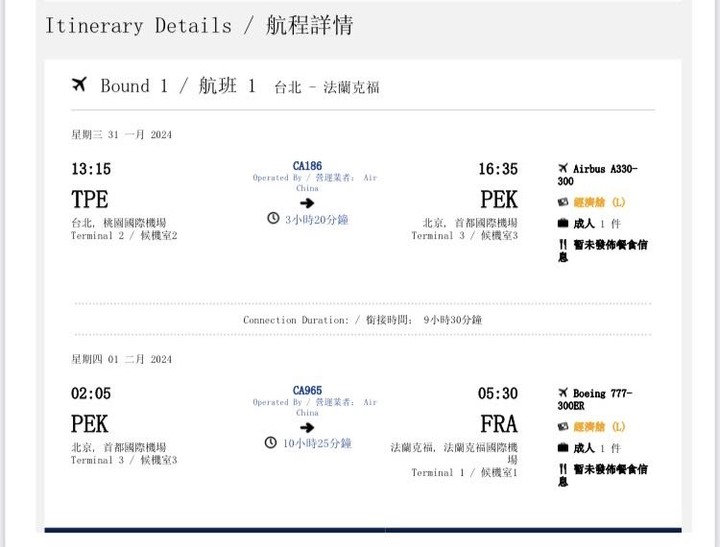Click the ticket icon beside second 經濟艙 (L)
The height and width of the screenshot is (547, 720).
coord(562,427)
